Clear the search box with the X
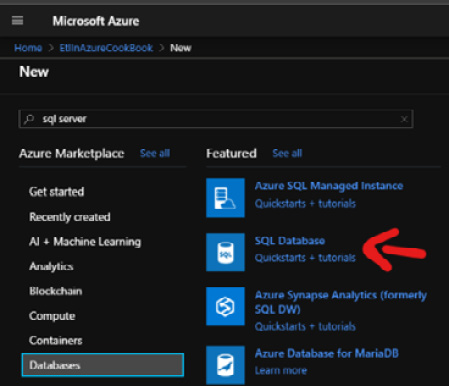The image size is (449, 386). pyautogui.click(x=404, y=119)
